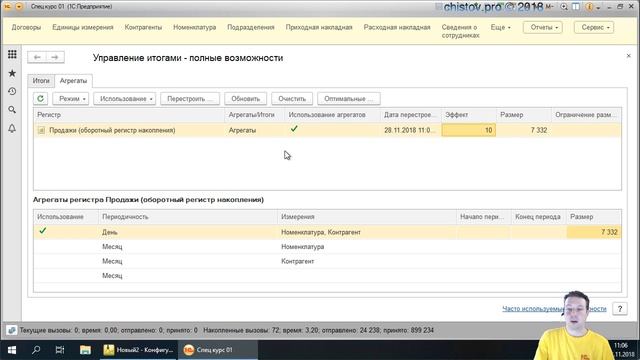Open the sections grid menu icon
Screen dimensions: 640x360
pyautogui.click(x=12, y=54)
